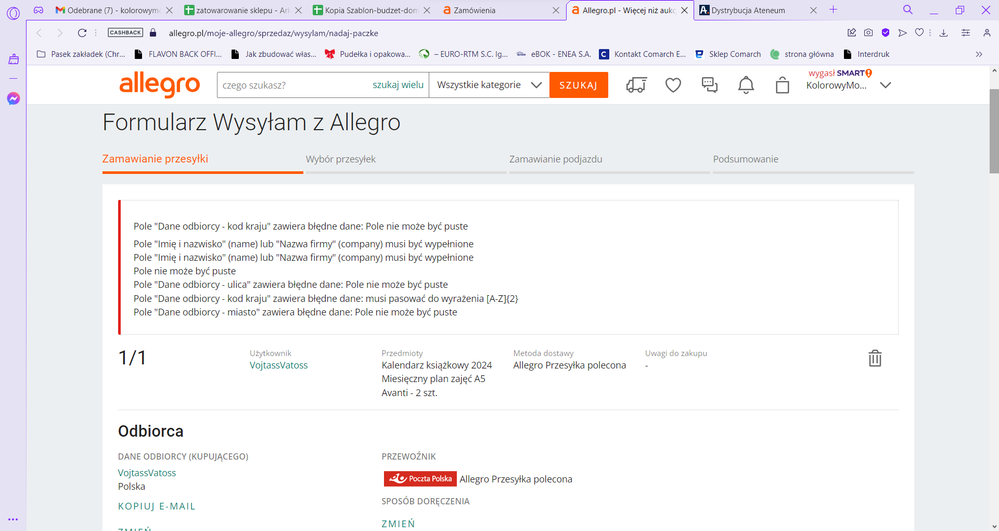Image resolution: width=999 pixels, height=531 pixels.
Task: Open Allegro delivery truck icon
Action: pyautogui.click(x=636, y=85)
